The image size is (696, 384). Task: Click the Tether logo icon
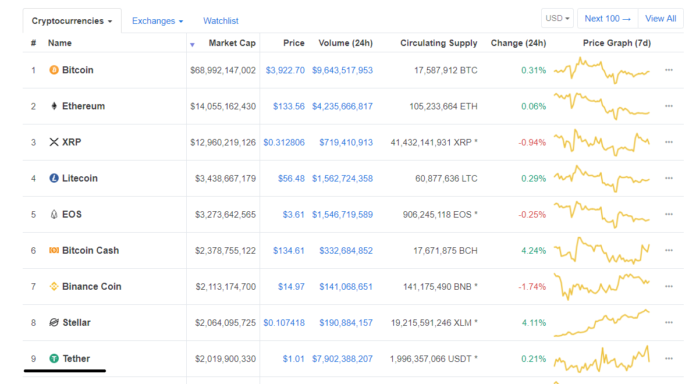click(54, 358)
